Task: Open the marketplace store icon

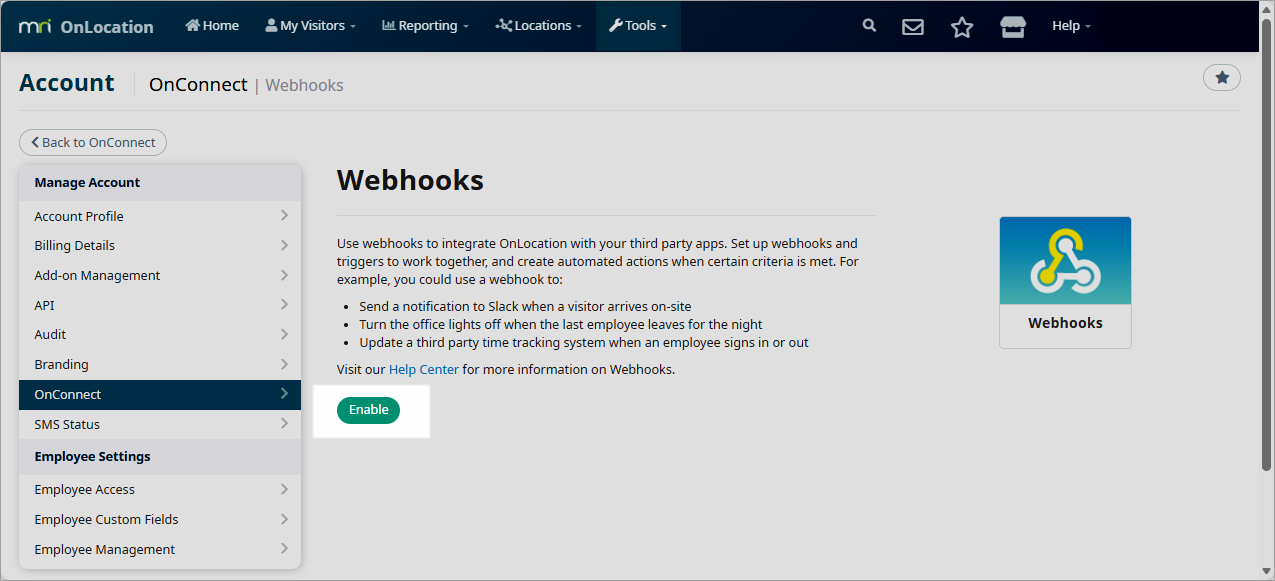Action: click(x=1012, y=27)
